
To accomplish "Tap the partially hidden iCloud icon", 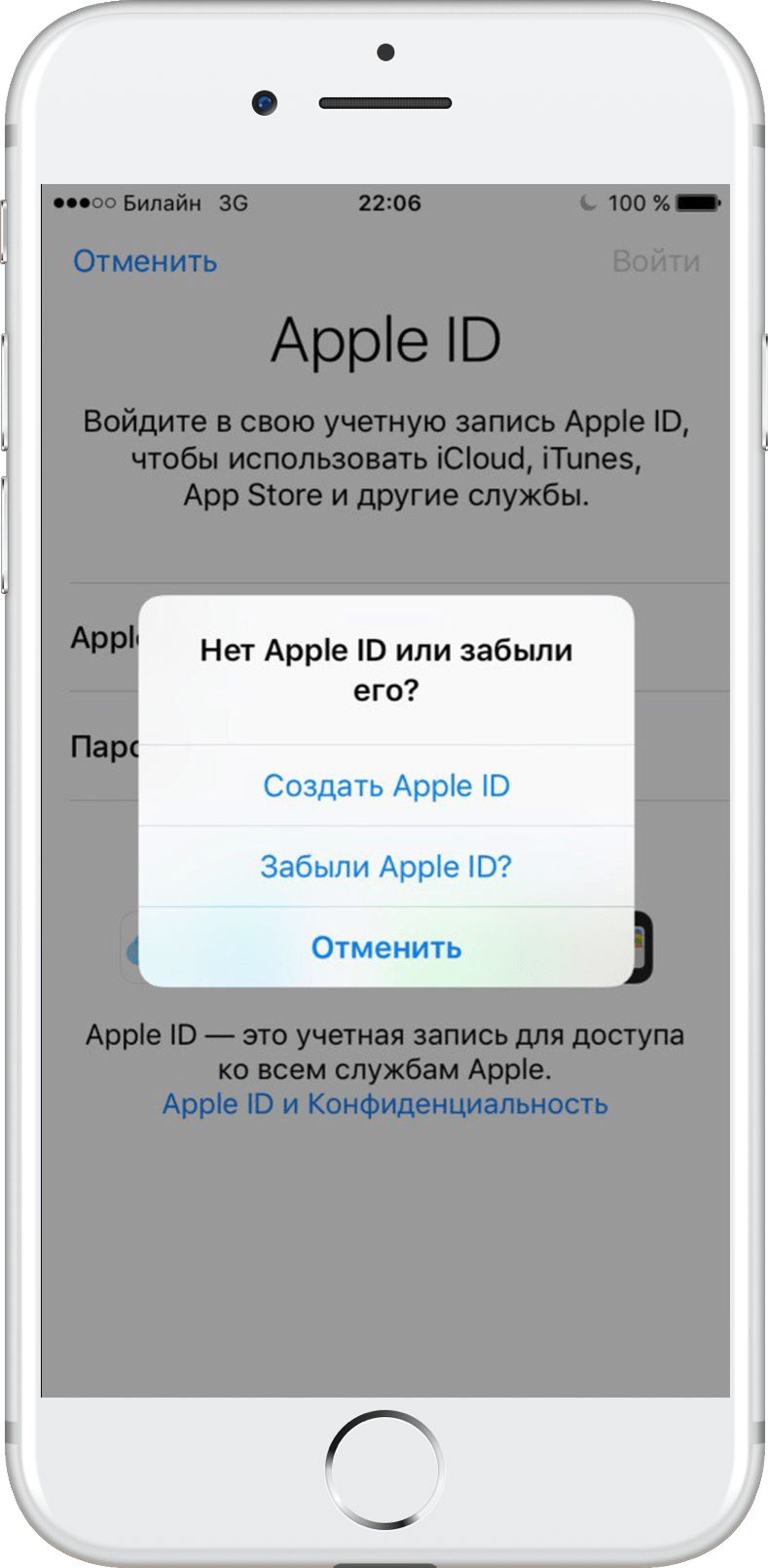I will [x=131, y=949].
